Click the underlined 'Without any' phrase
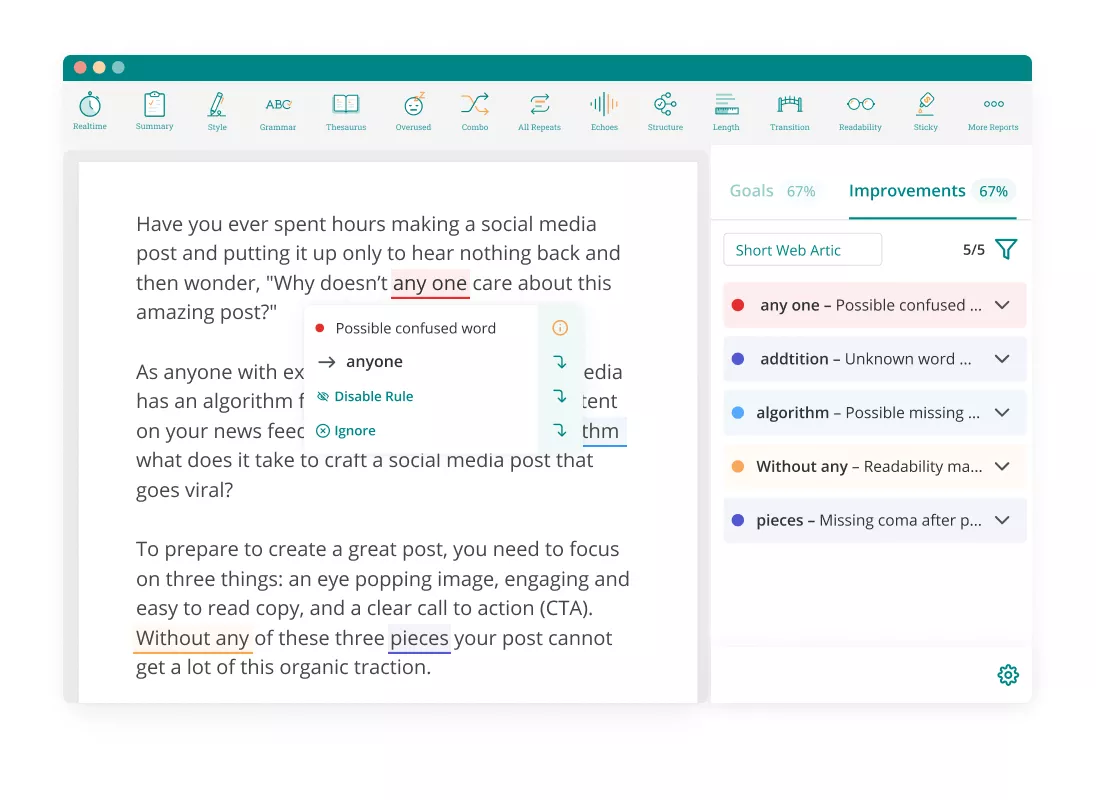This screenshot has width=1096, height=800. (192, 638)
